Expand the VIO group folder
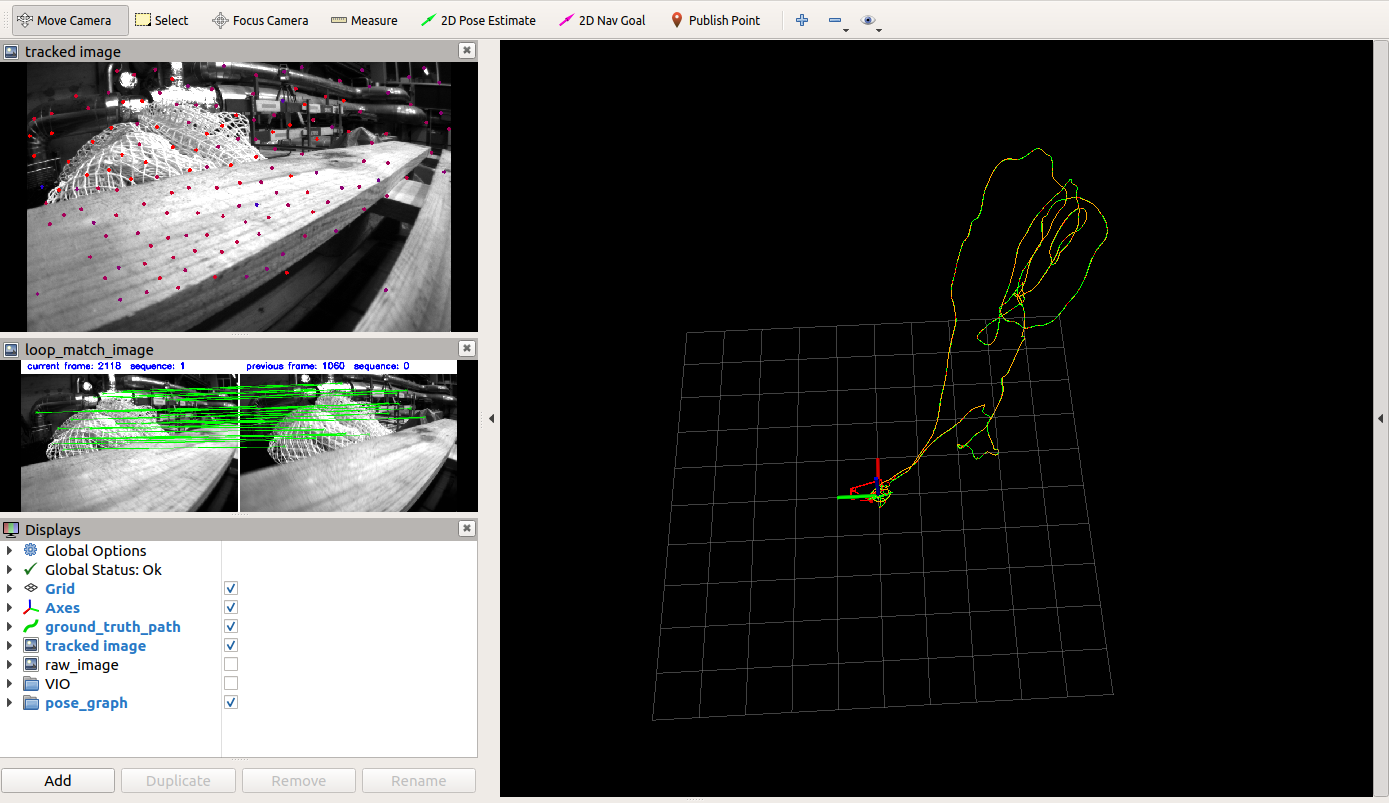Image resolution: width=1389 pixels, height=803 pixels. [x=10, y=684]
